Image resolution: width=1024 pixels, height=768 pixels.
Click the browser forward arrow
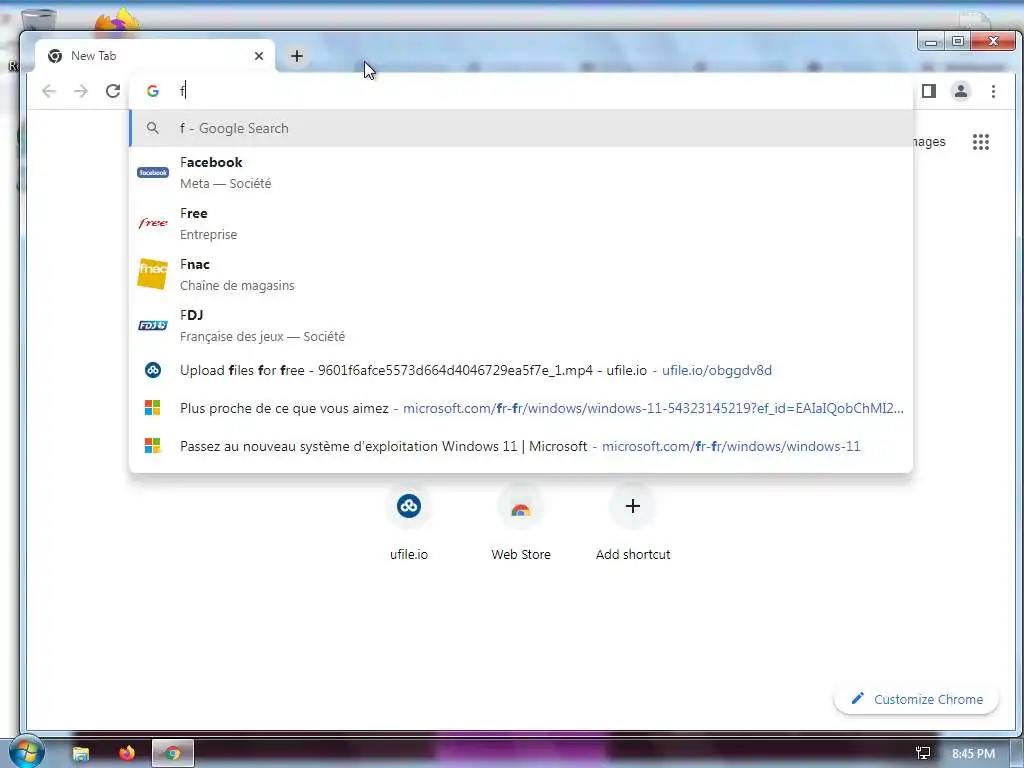(81, 91)
